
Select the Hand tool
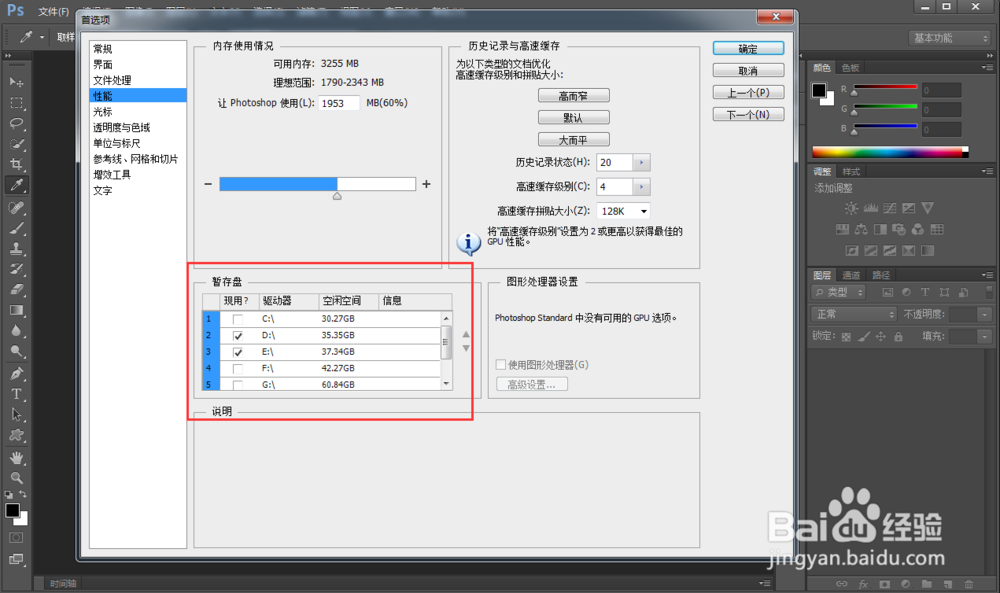pyautogui.click(x=17, y=457)
